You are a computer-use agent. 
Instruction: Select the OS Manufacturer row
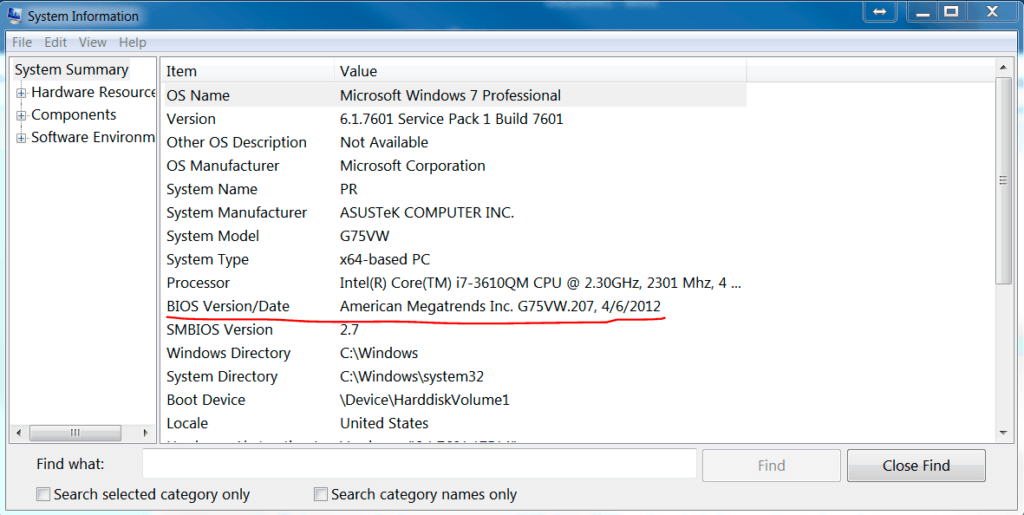[x=455, y=166]
